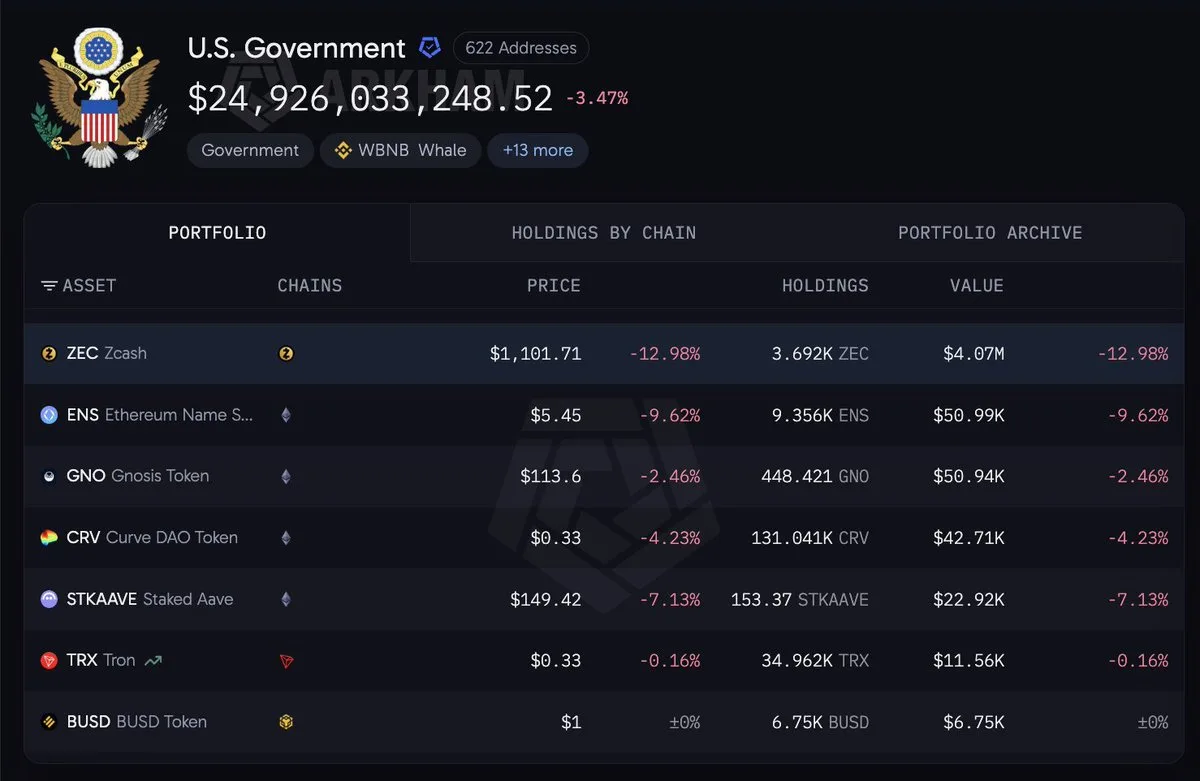Click the TRX Tron token icon
1200x781 pixels.
(x=49, y=661)
